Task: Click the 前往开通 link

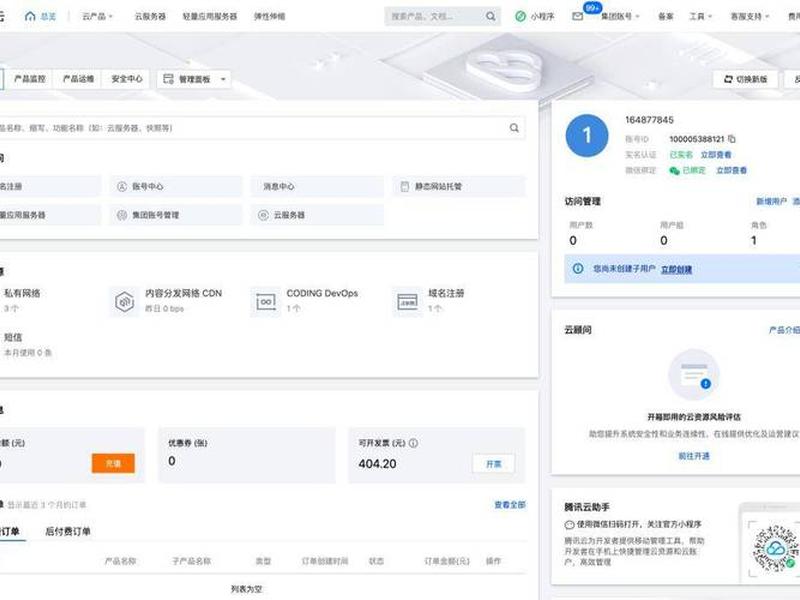Action: (x=694, y=456)
